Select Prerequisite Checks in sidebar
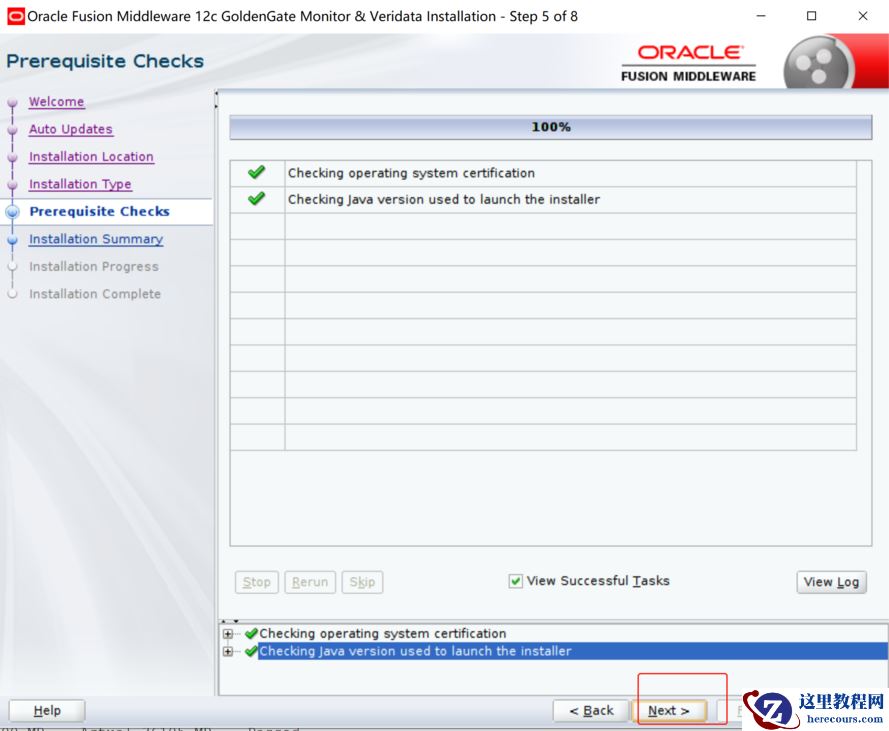 [x=99, y=212]
